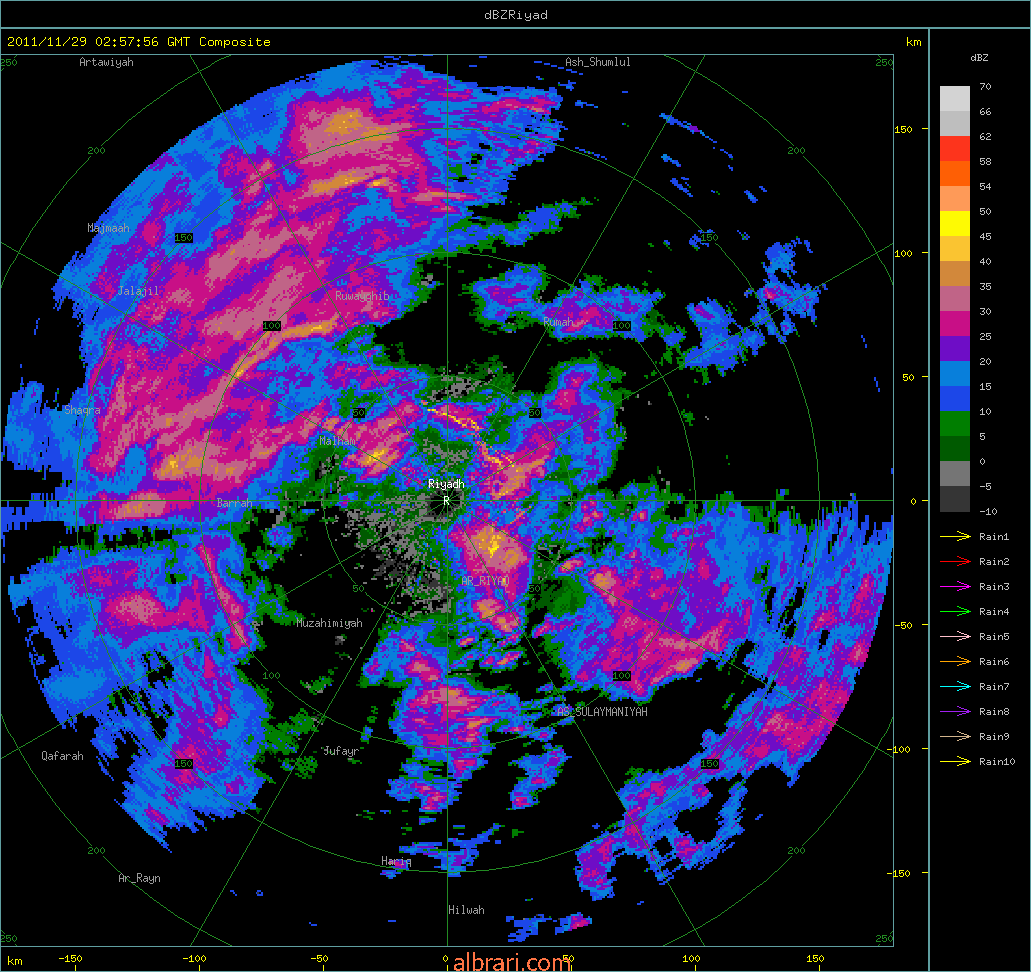
Task: Click the pale pink Rain5 arrow
Action: point(955,637)
